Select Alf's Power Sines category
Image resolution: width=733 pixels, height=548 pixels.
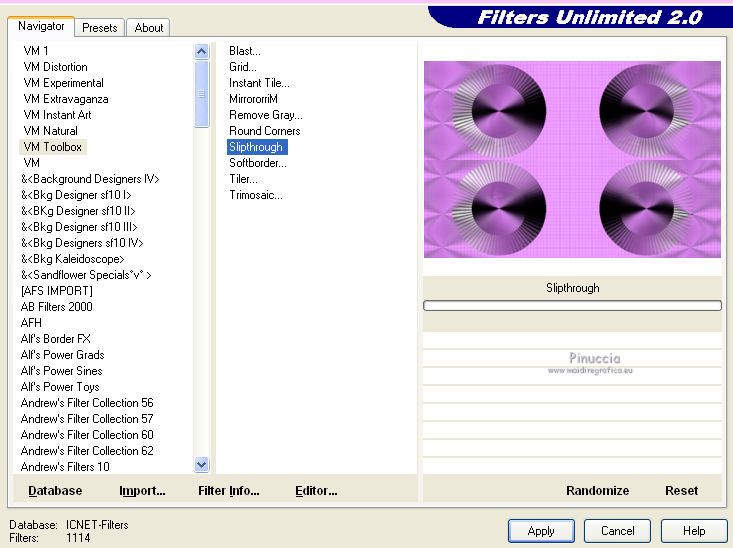pyautogui.click(x=61, y=371)
